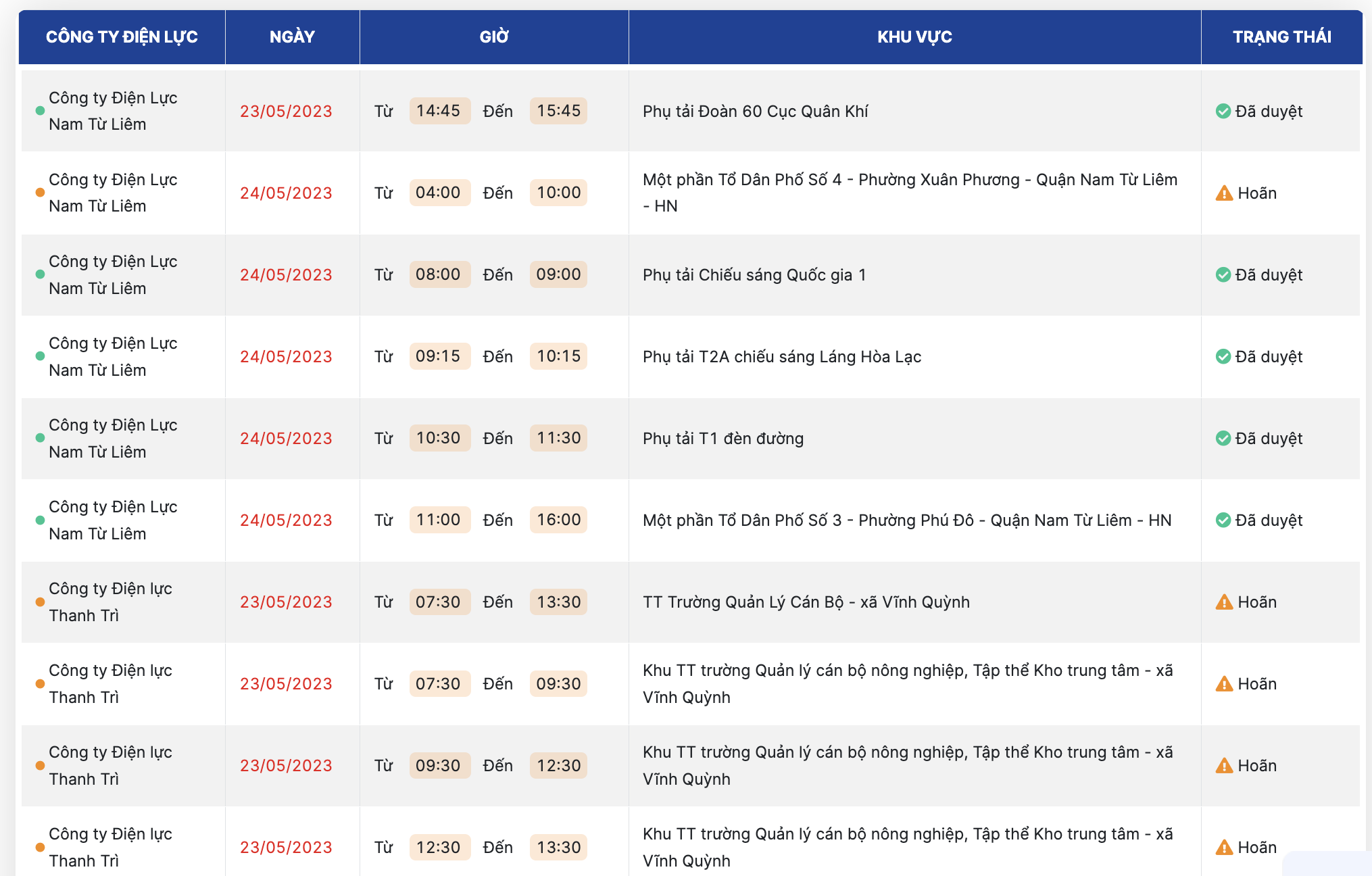The width and height of the screenshot is (1372, 876).
Task: Click 'Phụ tải Chiếu sáng Quốc gia 1' text
Action: (754, 275)
